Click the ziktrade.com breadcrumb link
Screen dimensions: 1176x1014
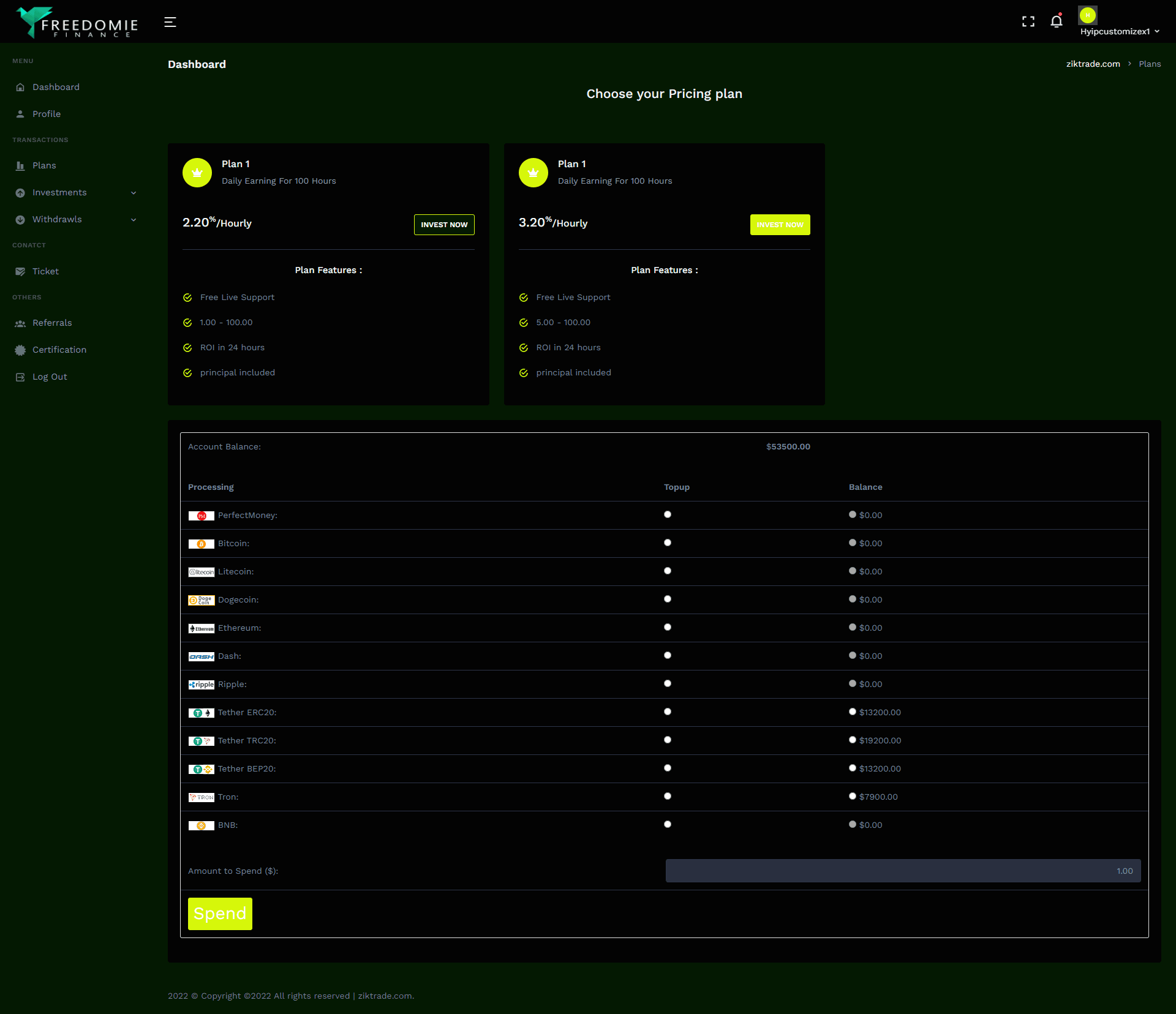[x=1093, y=64]
